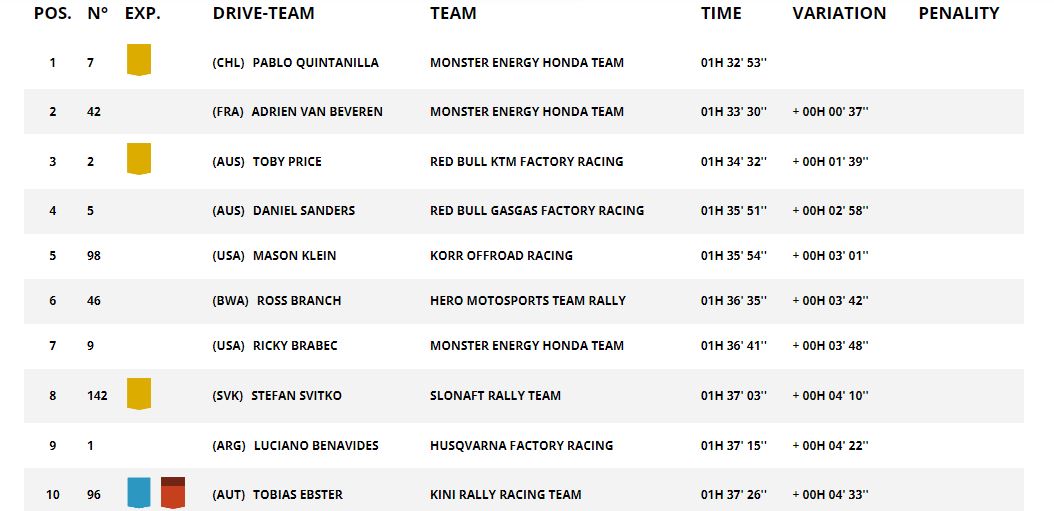Click the DRIVE-TEAM column header

[x=264, y=13]
